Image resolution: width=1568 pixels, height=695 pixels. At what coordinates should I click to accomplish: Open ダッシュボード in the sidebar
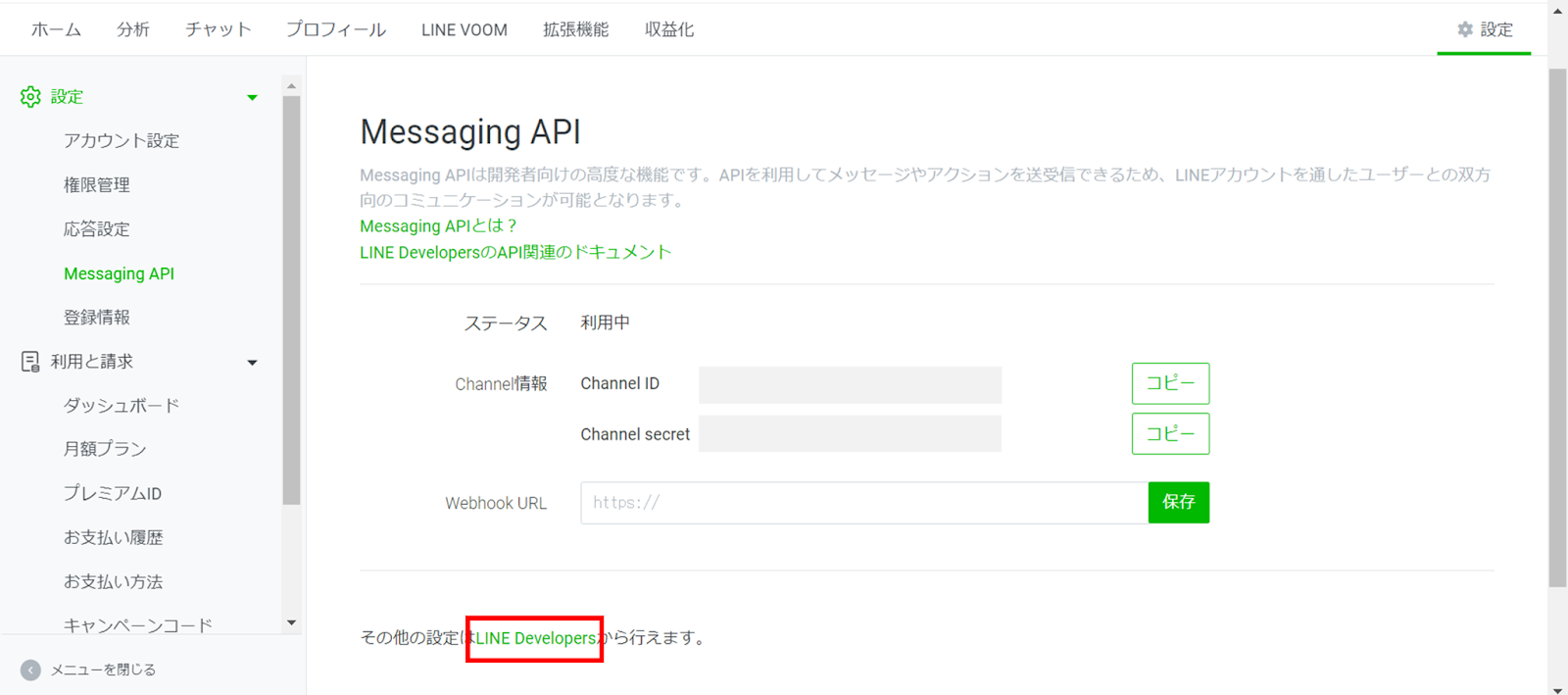coord(122,405)
